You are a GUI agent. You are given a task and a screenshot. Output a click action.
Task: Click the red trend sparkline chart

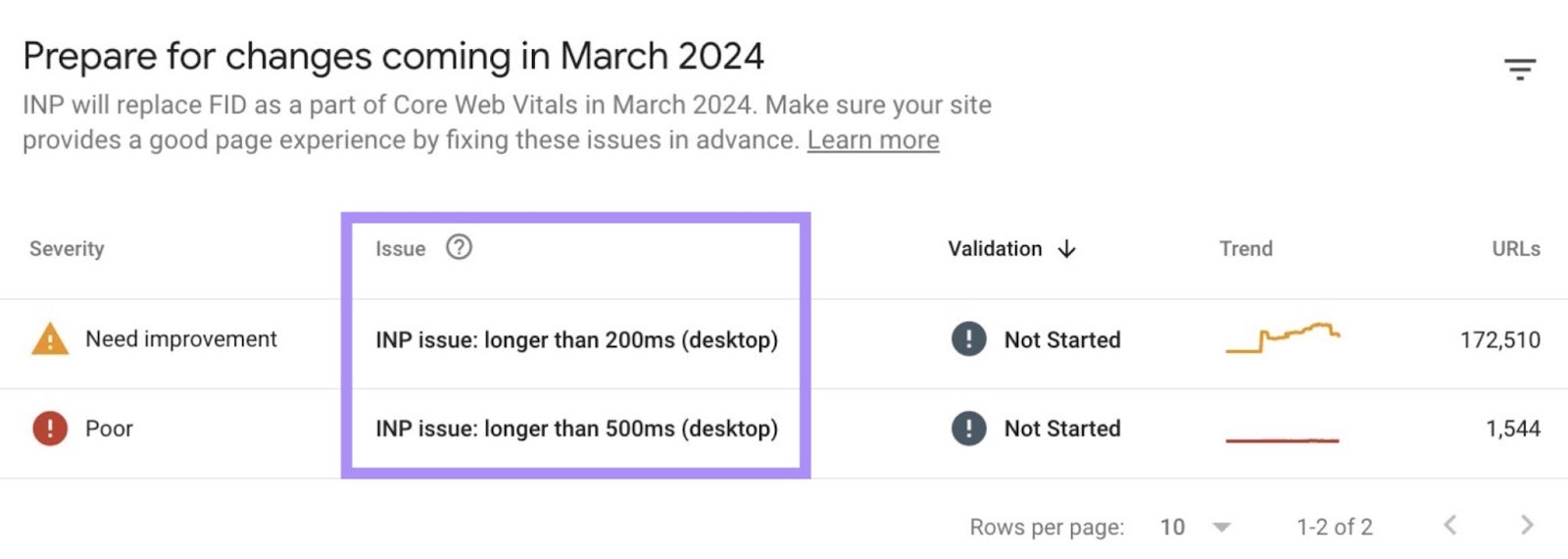pyautogui.click(x=1282, y=439)
